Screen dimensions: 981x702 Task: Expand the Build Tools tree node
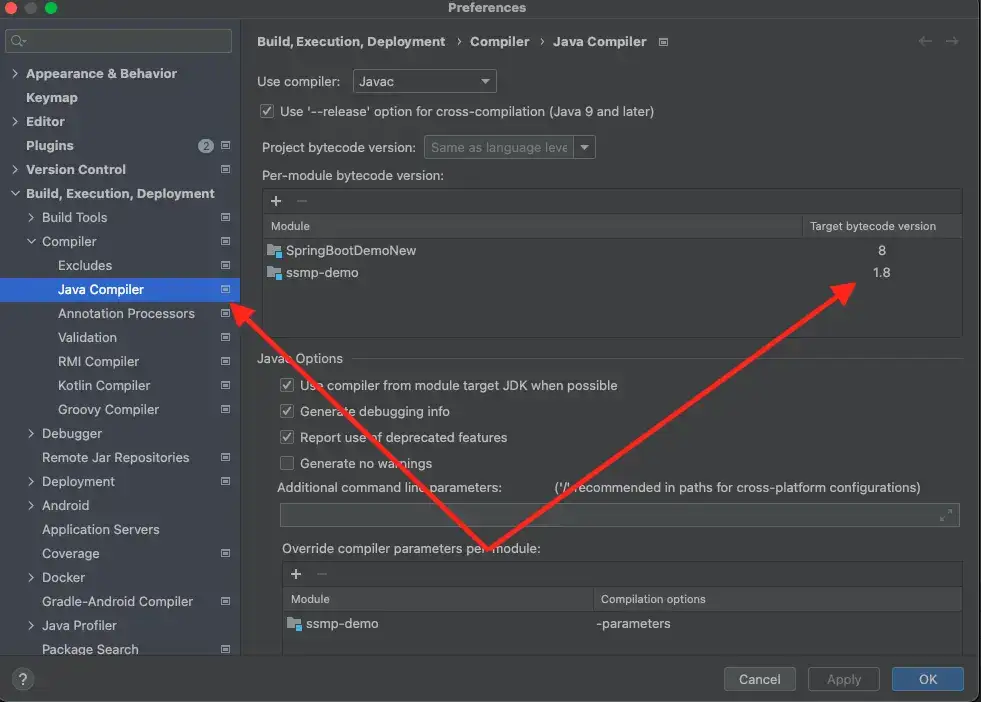[31, 218]
